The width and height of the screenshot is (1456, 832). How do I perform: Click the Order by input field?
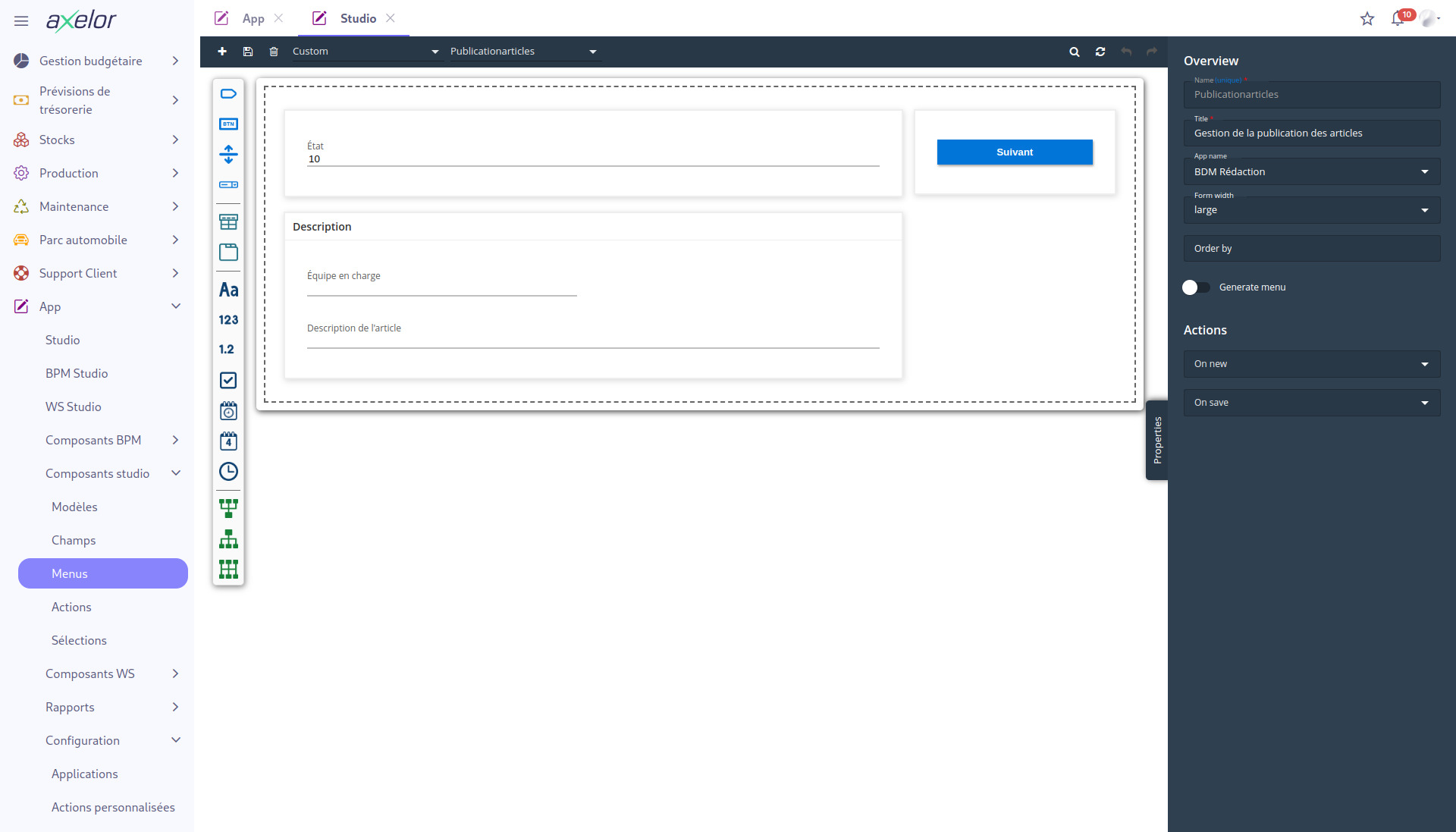(x=1312, y=249)
